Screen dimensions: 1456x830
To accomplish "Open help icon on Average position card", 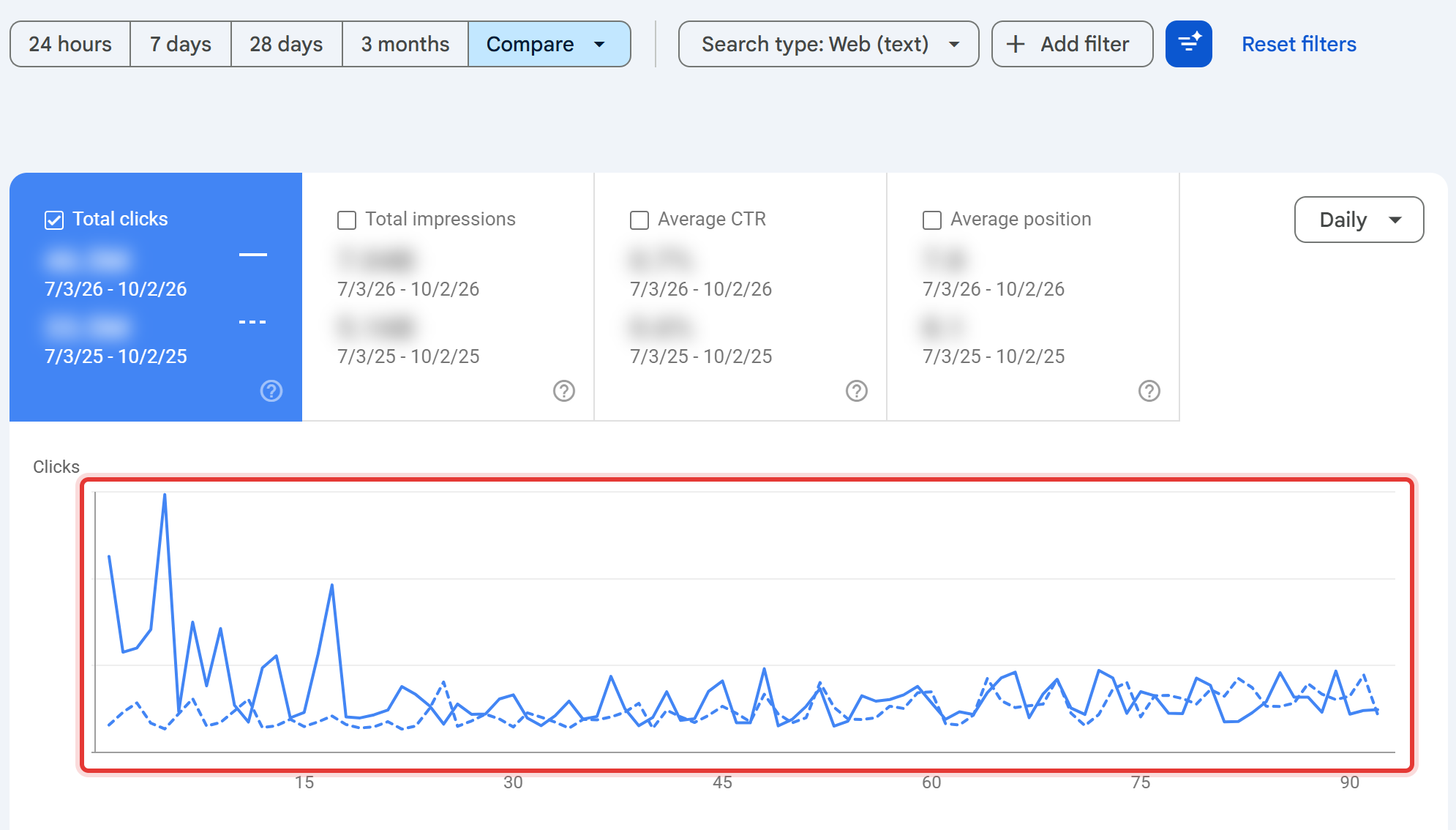I will 1149,391.
